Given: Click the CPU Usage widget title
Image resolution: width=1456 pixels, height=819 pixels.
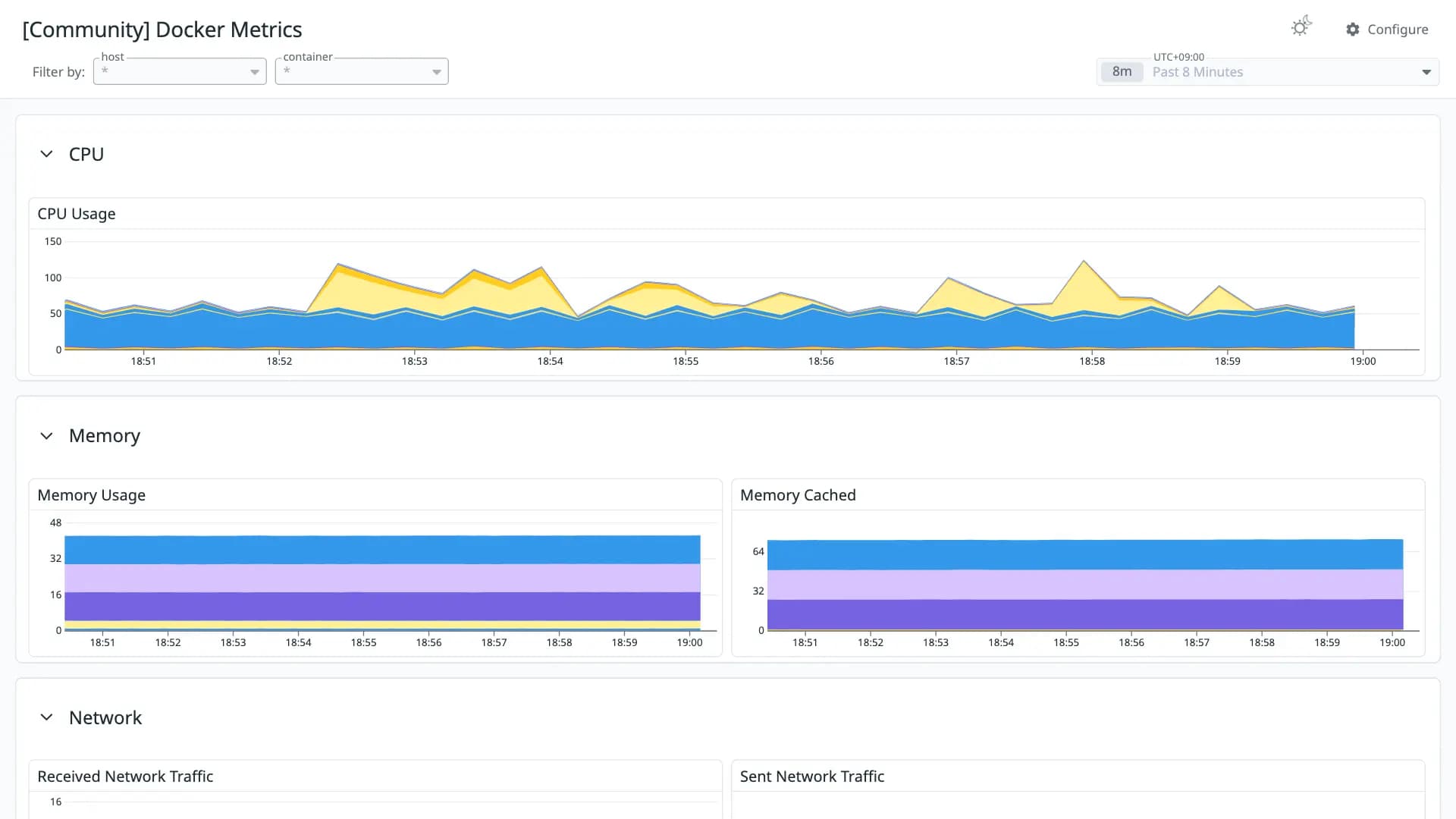Looking at the screenshot, I should pos(77,214).
